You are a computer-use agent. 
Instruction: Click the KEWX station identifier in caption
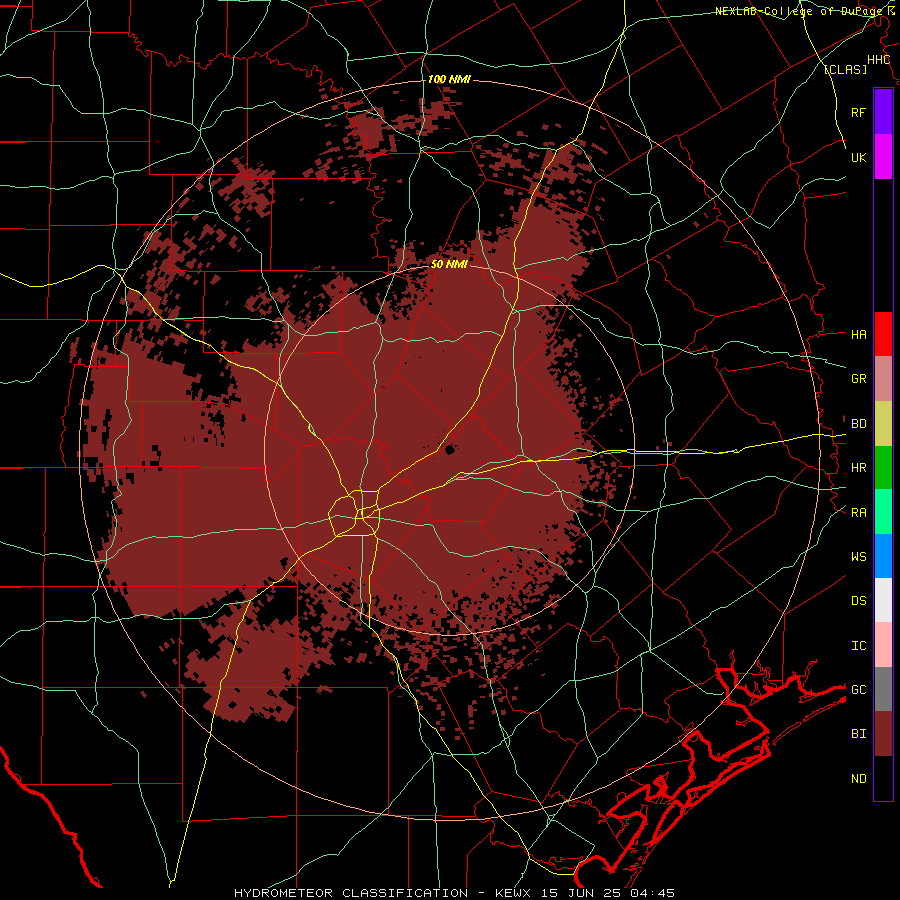(513, 893)
